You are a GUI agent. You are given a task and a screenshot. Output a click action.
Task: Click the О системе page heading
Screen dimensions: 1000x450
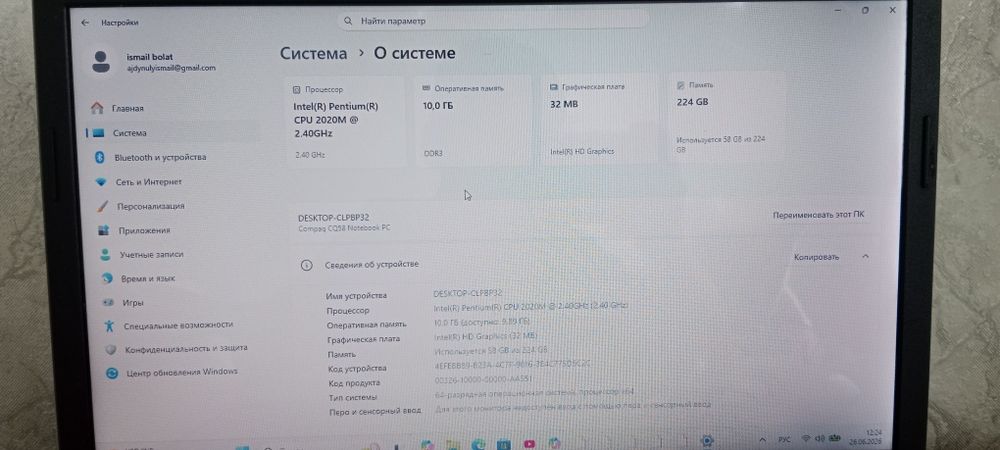point(415,54)
